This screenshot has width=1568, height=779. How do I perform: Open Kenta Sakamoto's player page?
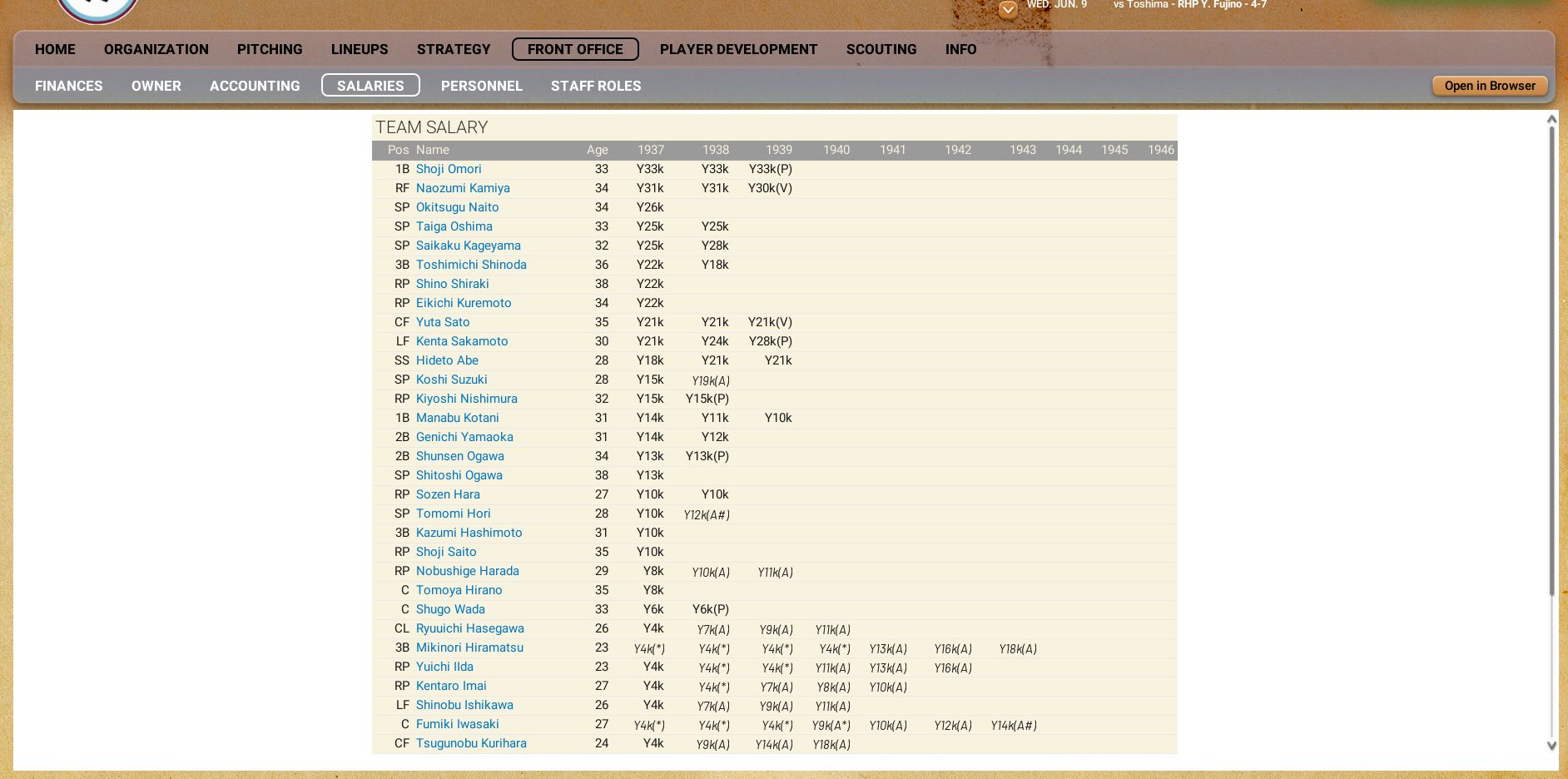coord(462,341)
